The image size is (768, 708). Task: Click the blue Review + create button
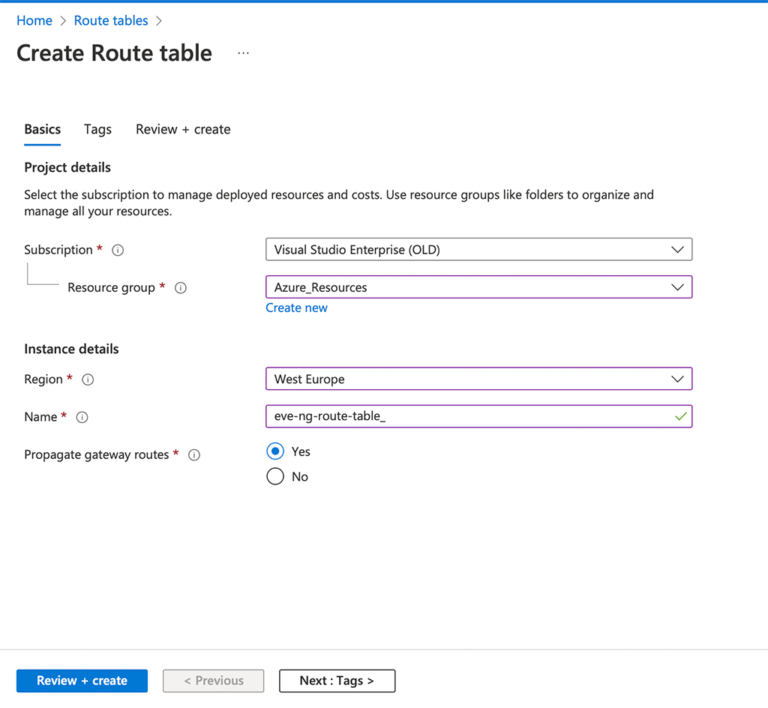pos(82,681)
